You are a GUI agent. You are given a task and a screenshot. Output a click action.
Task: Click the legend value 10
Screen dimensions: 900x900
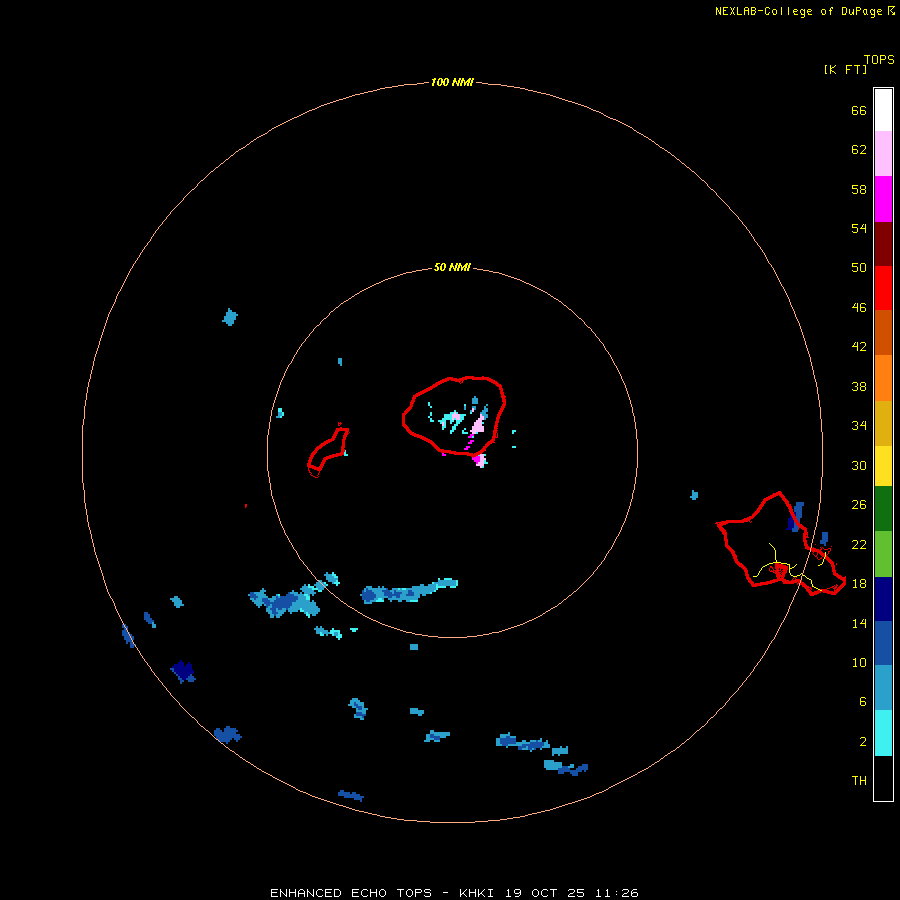(x=859, y=663)
